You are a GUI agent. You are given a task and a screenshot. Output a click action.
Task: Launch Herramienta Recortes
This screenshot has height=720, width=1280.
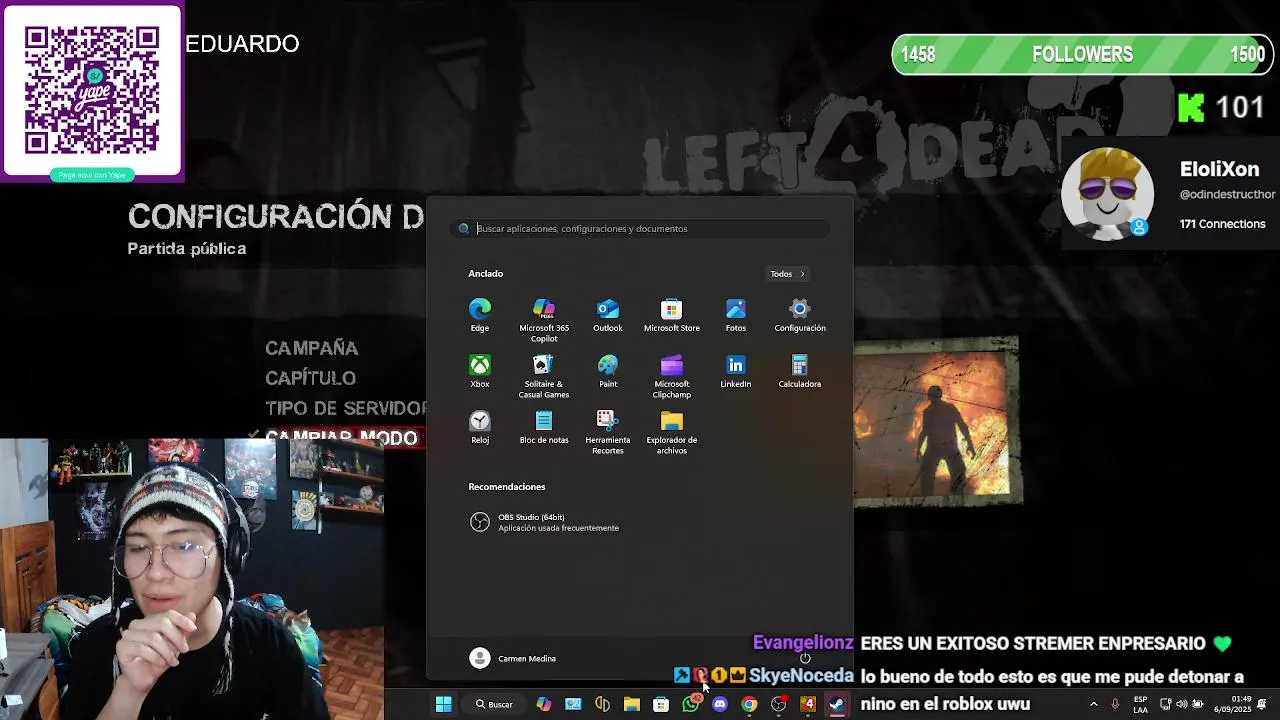(x=608, y=432)
